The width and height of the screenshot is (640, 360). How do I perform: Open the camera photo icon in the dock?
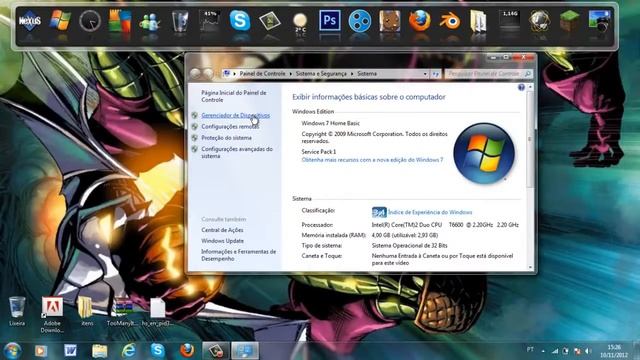pos(599,21)
